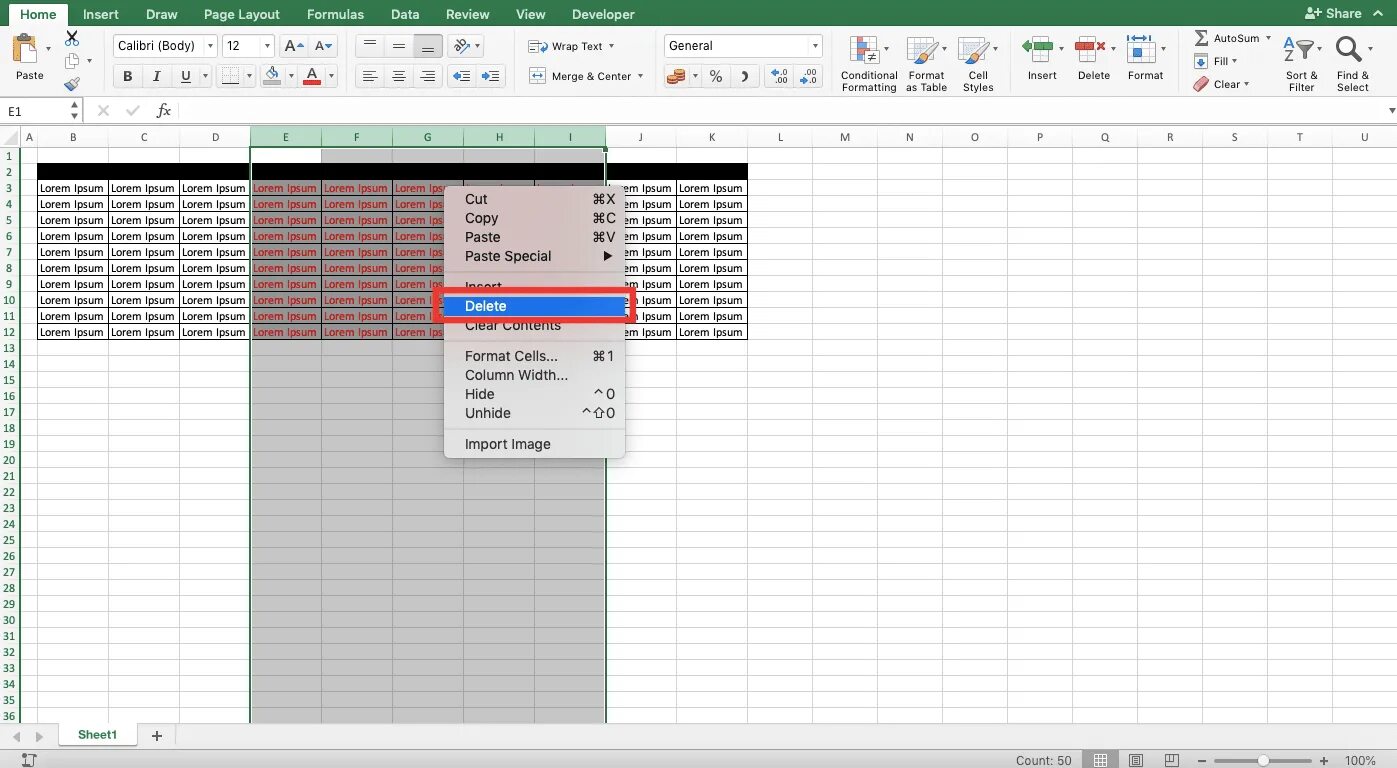Select the Format Painter brush icon

(x=72, y=84)
